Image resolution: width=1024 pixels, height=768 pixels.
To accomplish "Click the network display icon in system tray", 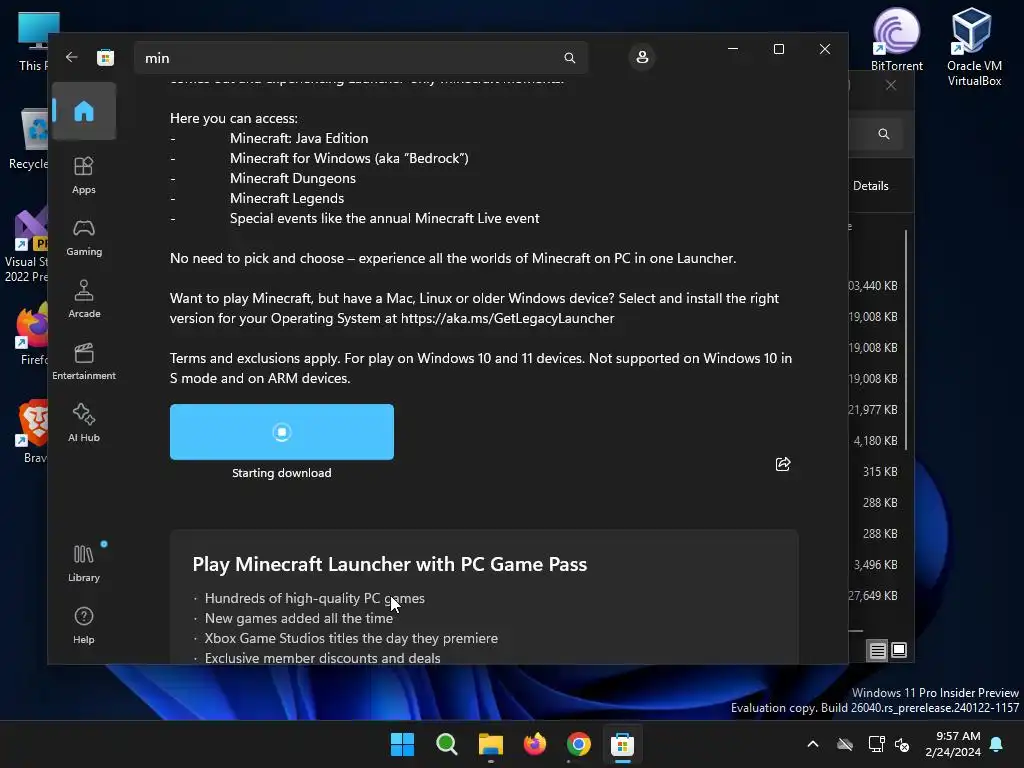I will click(x=876, y=744).
